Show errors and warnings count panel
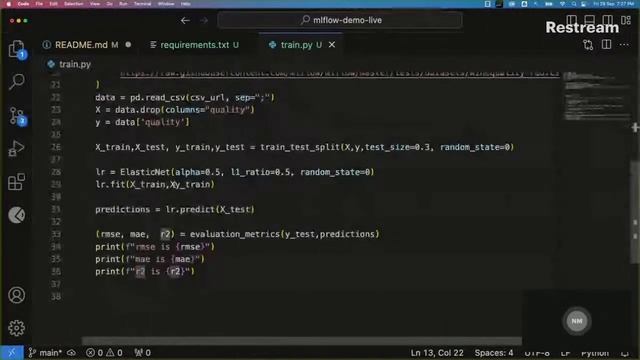Screen dimensions: 640x360 point(104,353)
